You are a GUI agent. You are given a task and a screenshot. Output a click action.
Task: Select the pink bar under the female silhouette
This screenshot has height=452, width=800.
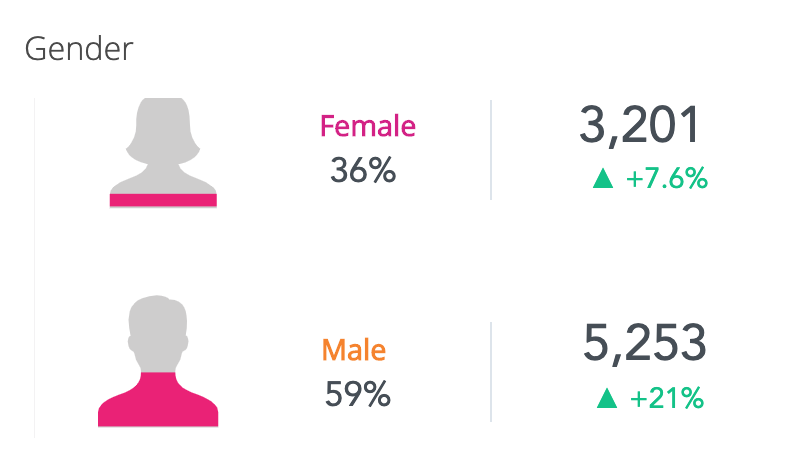[x=163, y=200]
